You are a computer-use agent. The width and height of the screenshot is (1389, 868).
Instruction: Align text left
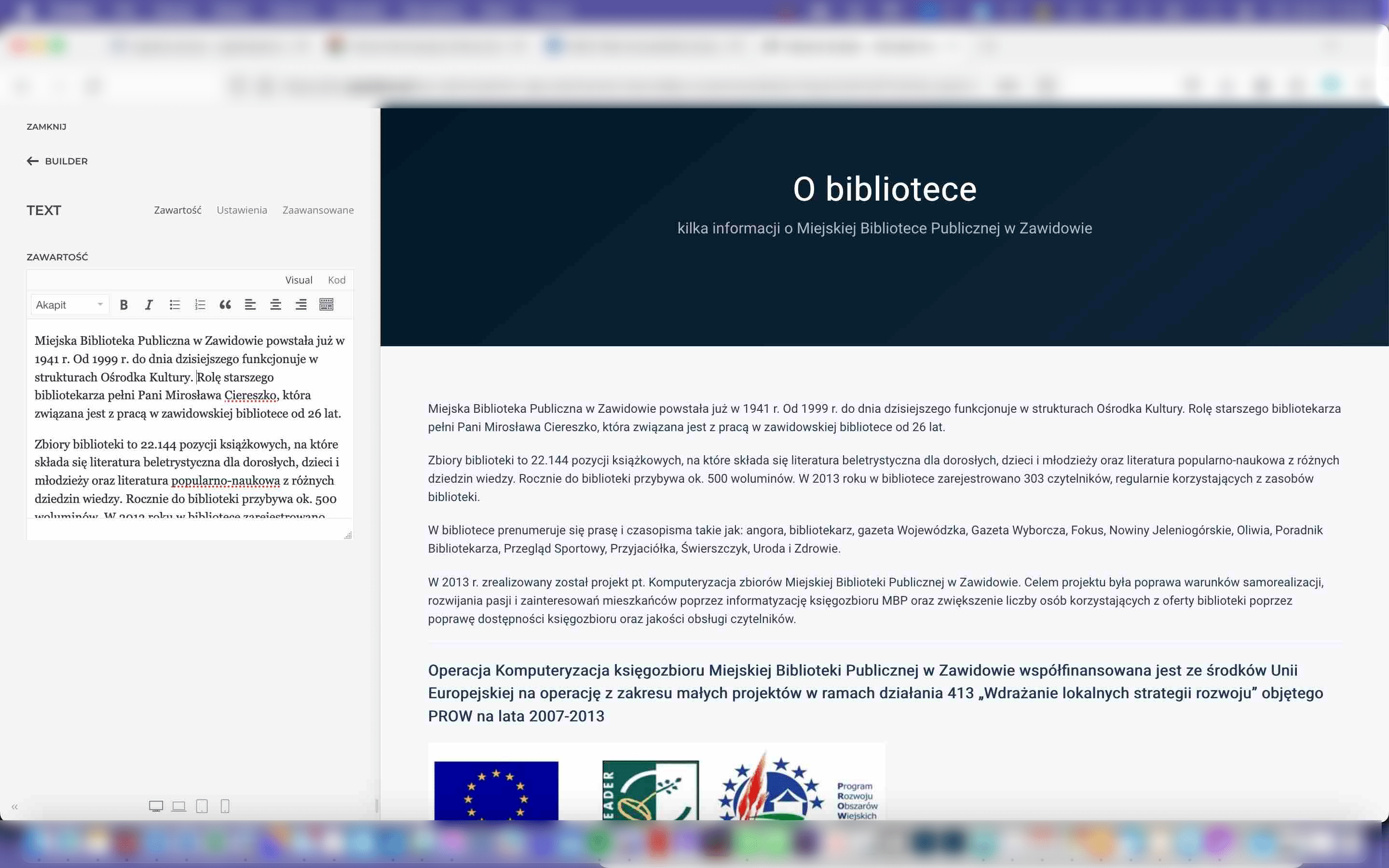(250, 305)
